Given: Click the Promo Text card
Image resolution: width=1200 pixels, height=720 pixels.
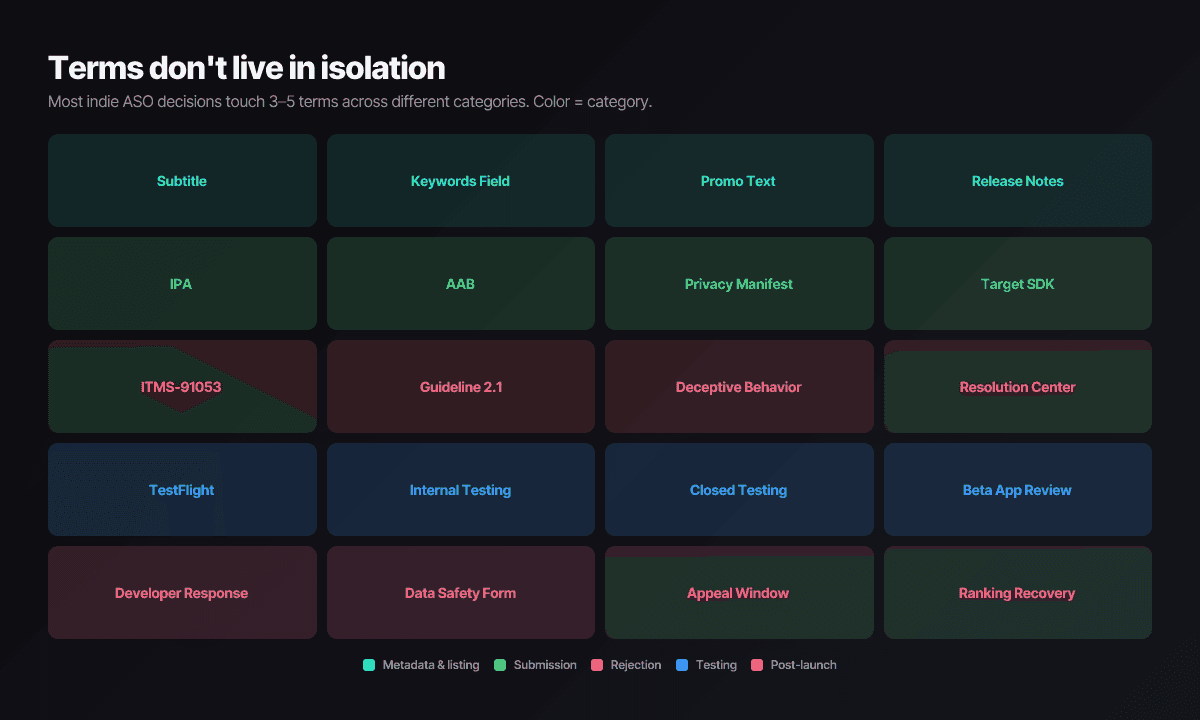Looking at the screenshot, I should coord(739,181).
